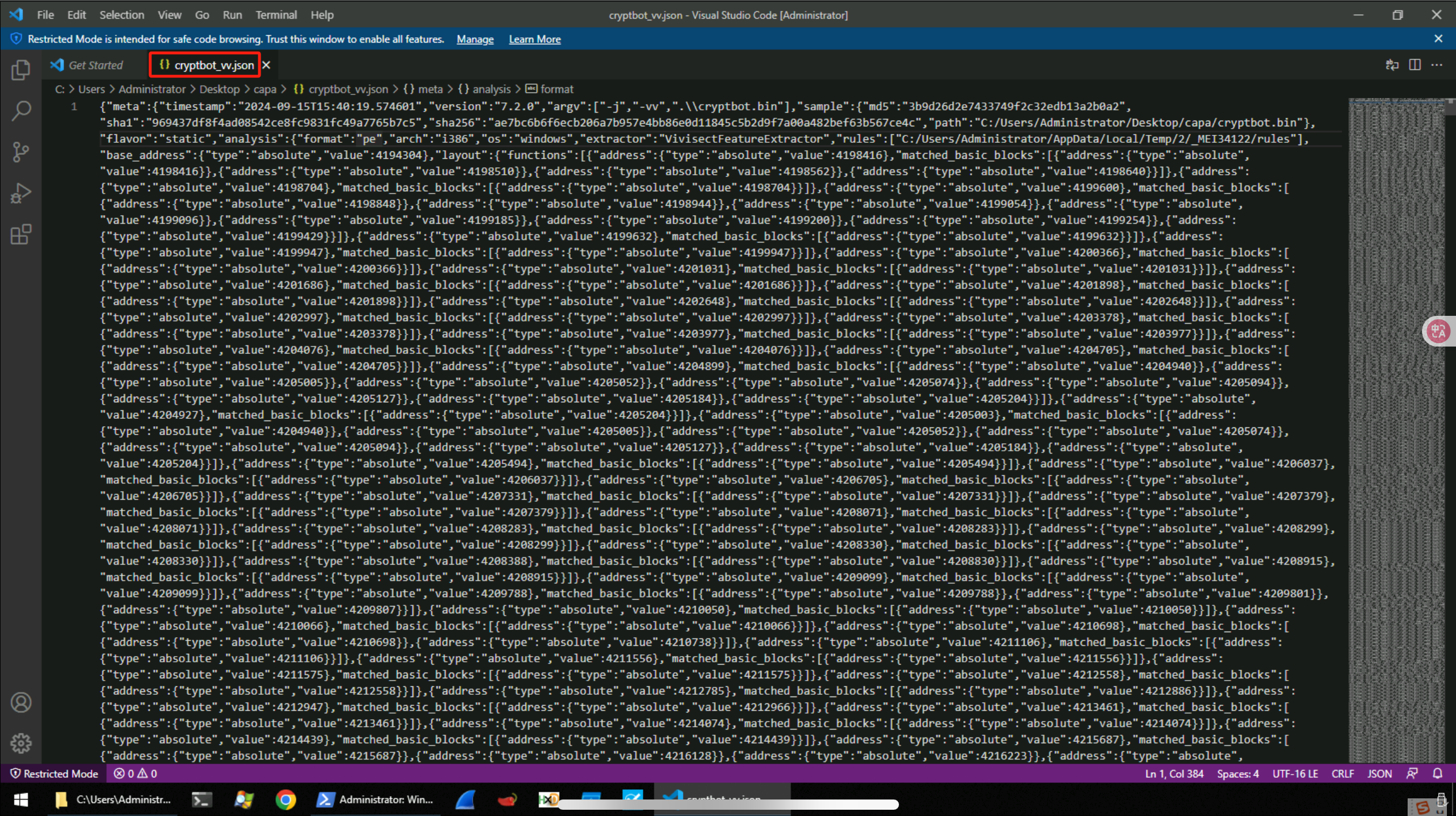This screenshot has width=1456, height=816.
Task: Open the Source Control view
Action: click(21, 152)
